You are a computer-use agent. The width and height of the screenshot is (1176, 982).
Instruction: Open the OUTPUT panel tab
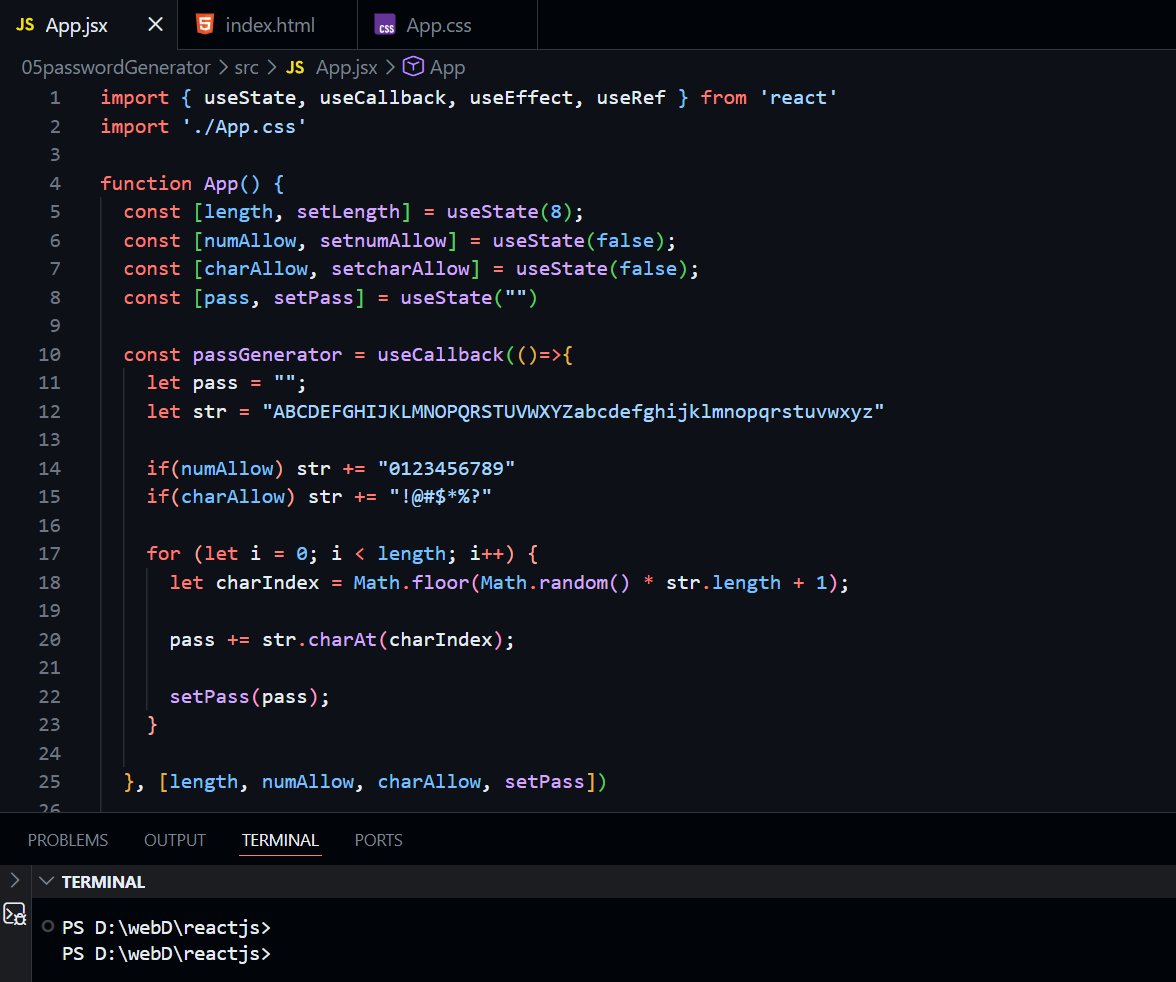[x=175, y=840]
